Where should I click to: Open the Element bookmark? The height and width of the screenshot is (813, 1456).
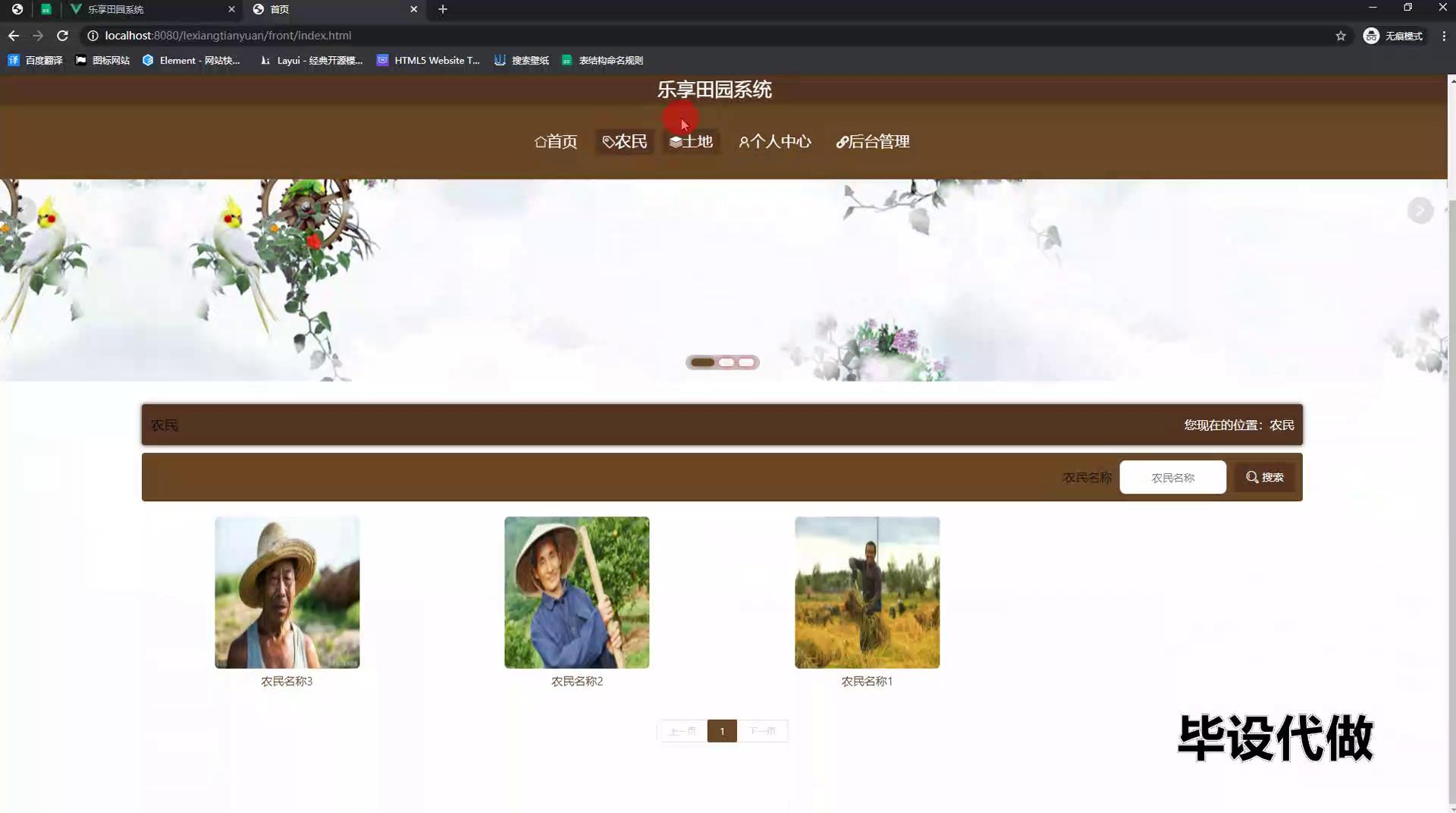[x=191, y=61]
